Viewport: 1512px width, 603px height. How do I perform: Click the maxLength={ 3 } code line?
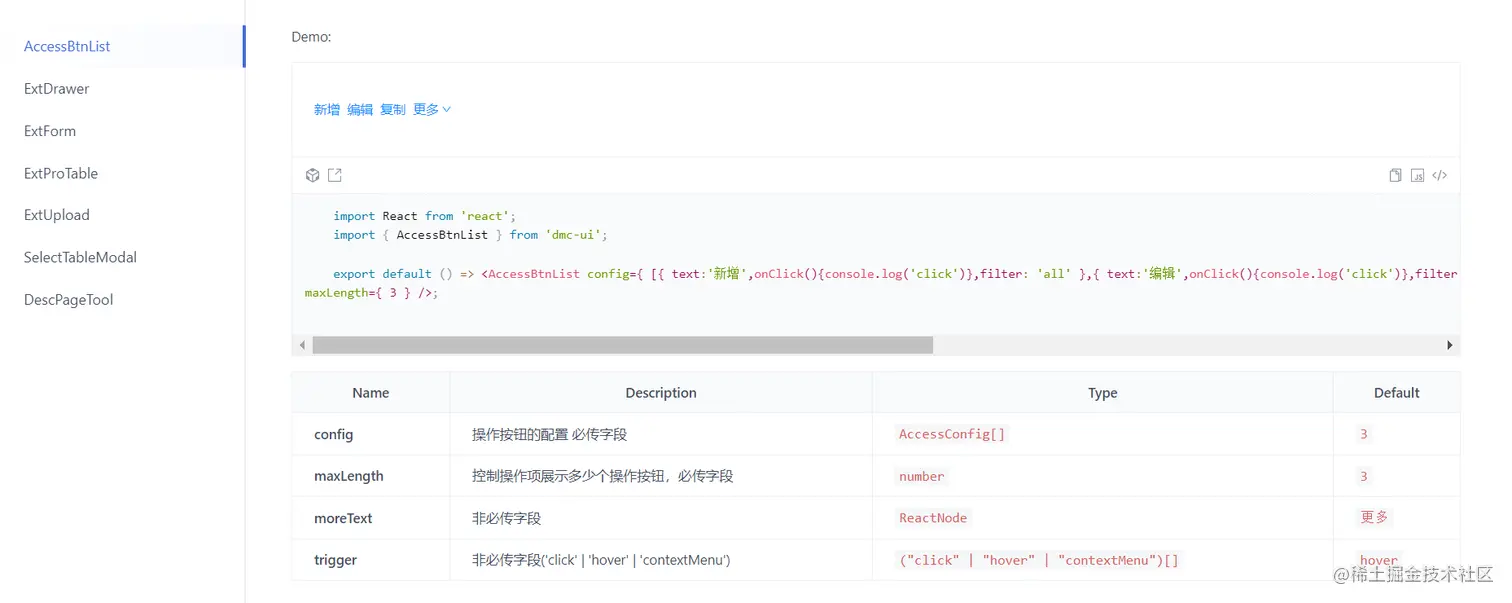371,293
